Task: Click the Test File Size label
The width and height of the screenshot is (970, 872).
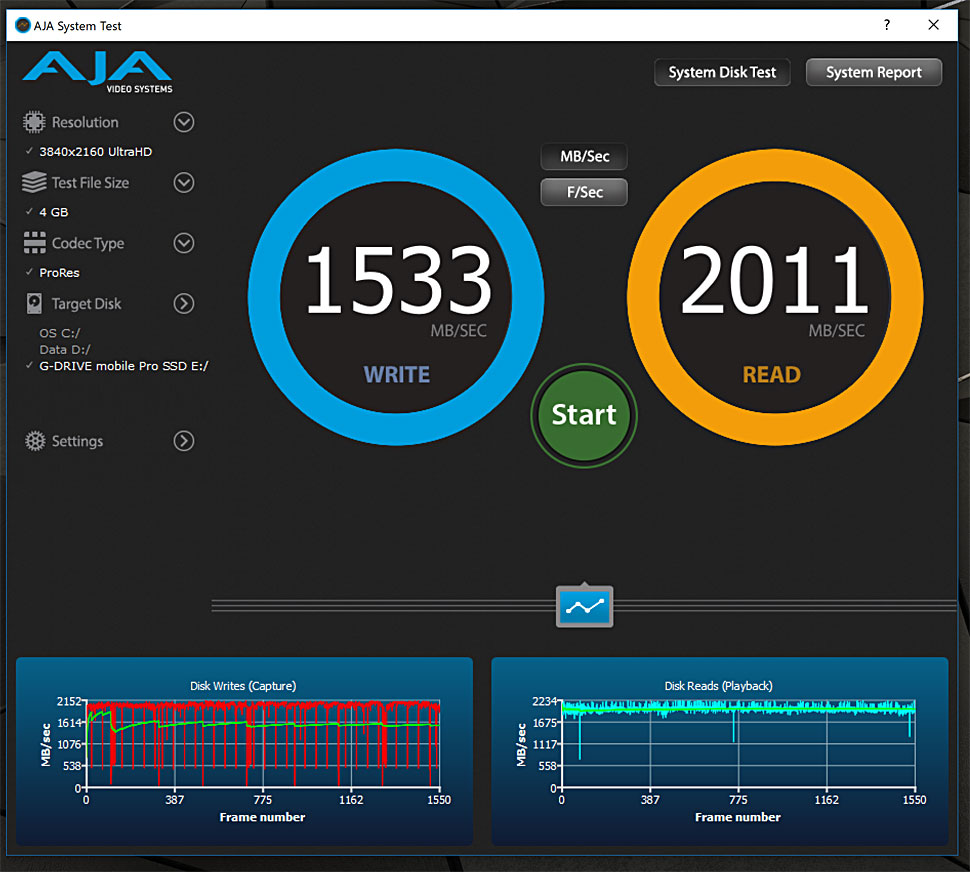Action: tap(90, 183)
